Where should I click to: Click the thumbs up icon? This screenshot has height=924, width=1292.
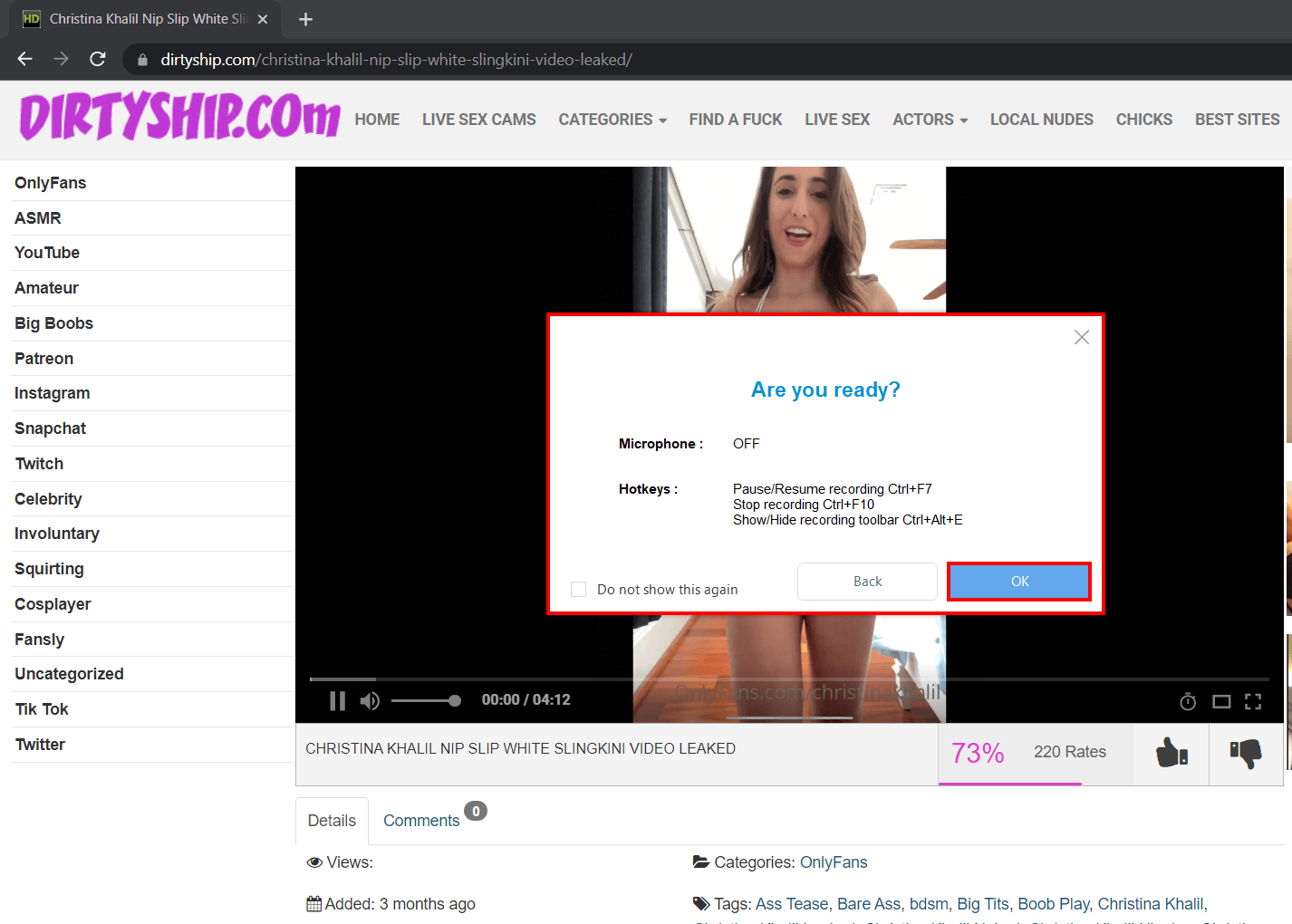[x=1171, y=753]
